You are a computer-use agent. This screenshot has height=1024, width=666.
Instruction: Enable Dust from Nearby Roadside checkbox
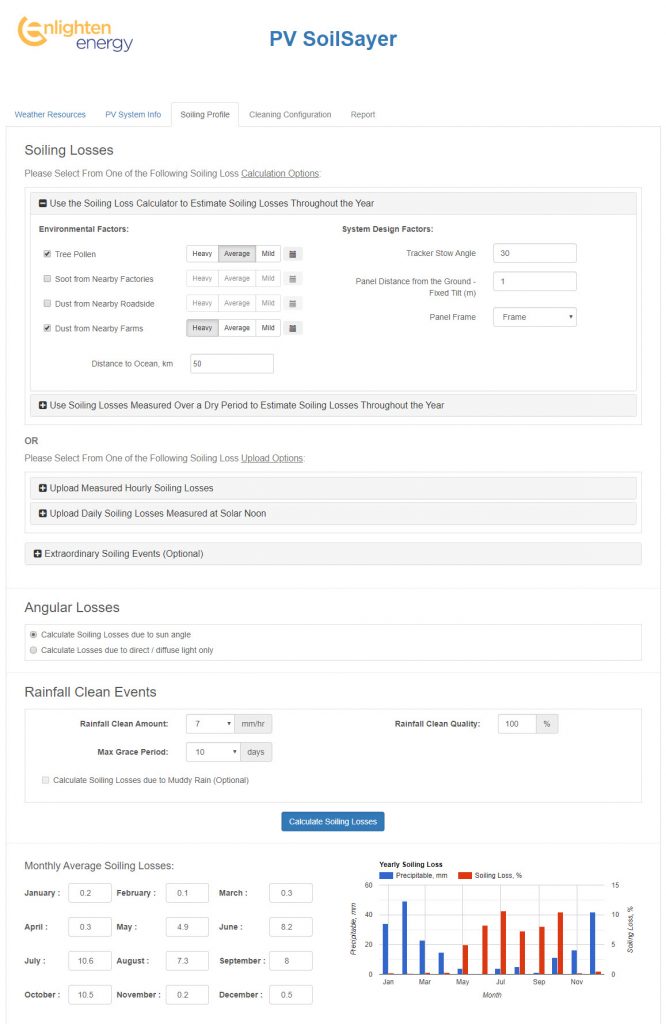coord(47,304)
